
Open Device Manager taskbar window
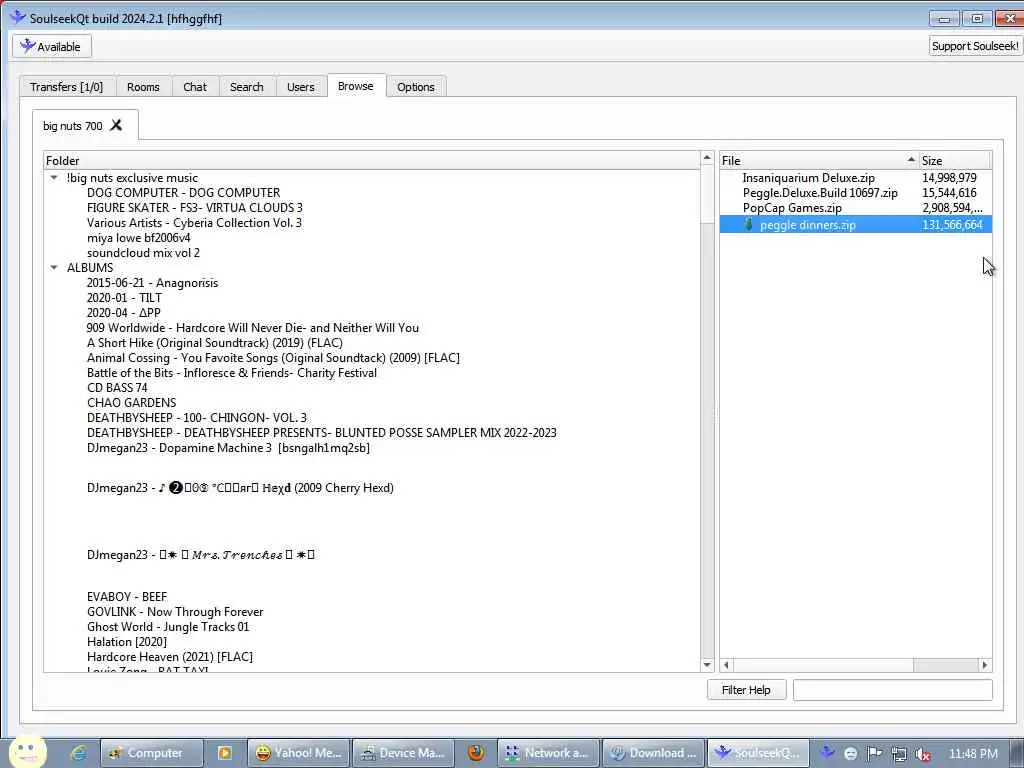(404, 753)
